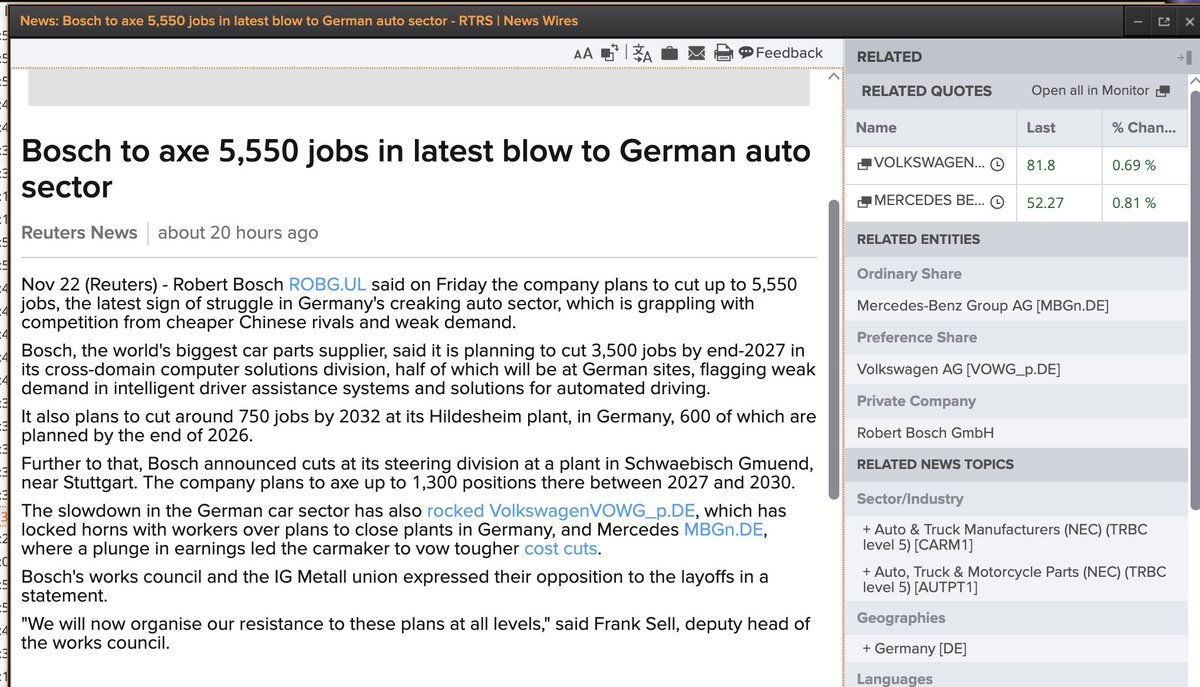This screenshot has height=687, width=1200.
Task: Click the Preference Share subheading
Action: click(917, 337)
